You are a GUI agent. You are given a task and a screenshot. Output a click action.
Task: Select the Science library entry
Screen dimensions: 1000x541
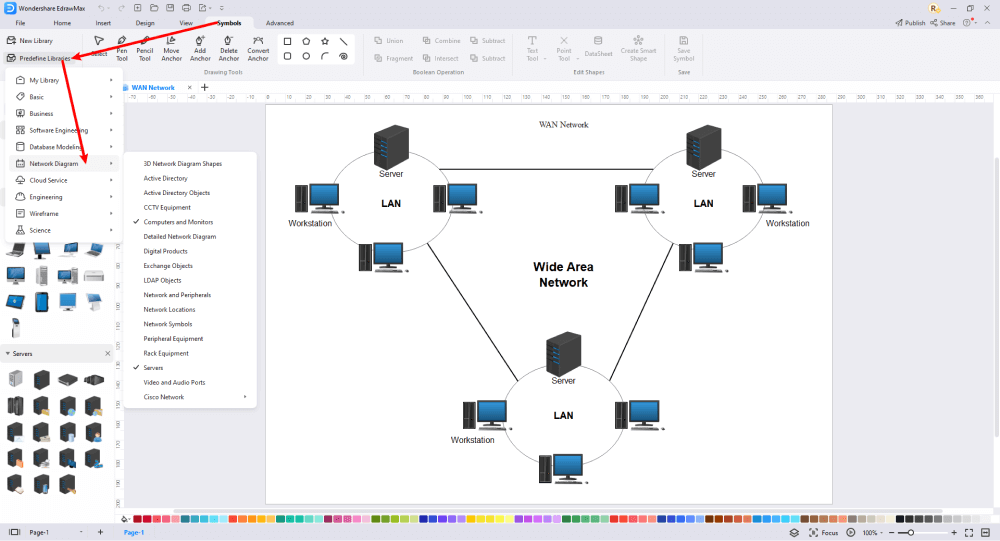pos(64,230)
